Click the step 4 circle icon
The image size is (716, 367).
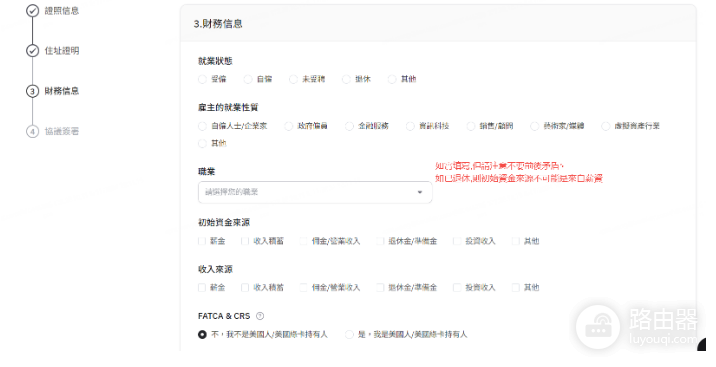(x=32, y=131)
